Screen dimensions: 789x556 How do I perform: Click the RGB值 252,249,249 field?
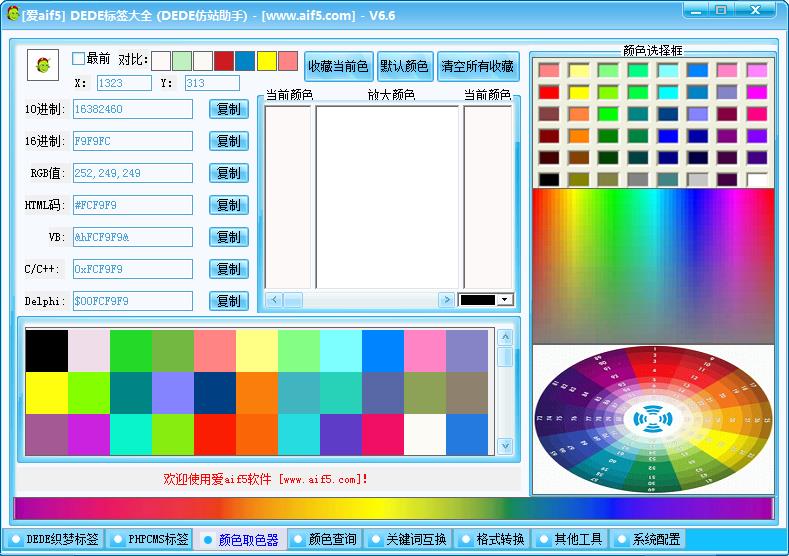(x=133, y=173)
